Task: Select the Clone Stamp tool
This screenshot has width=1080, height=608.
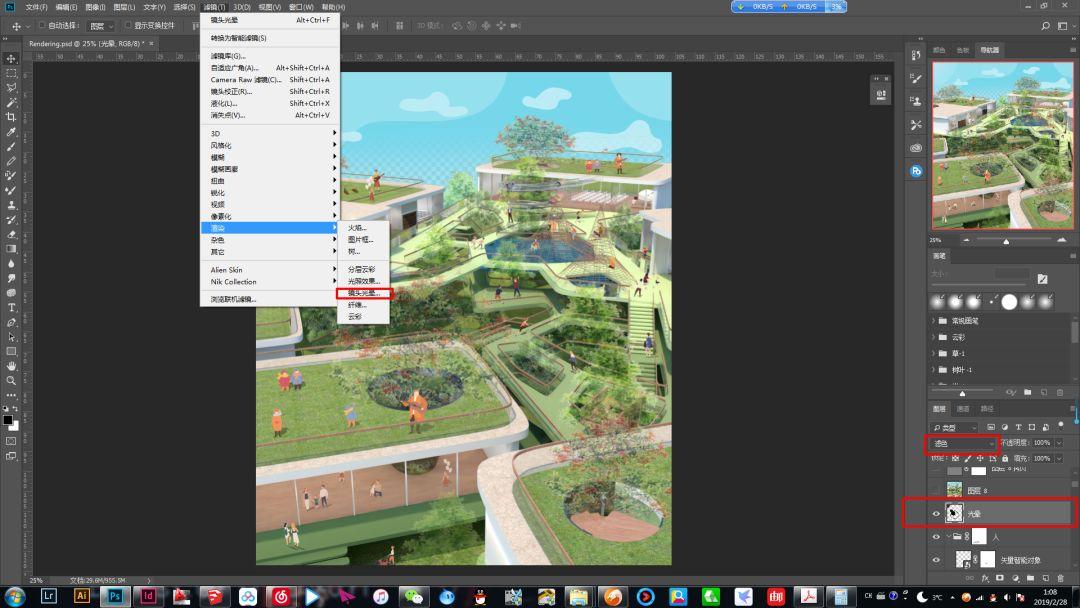Action: point(11,205)
